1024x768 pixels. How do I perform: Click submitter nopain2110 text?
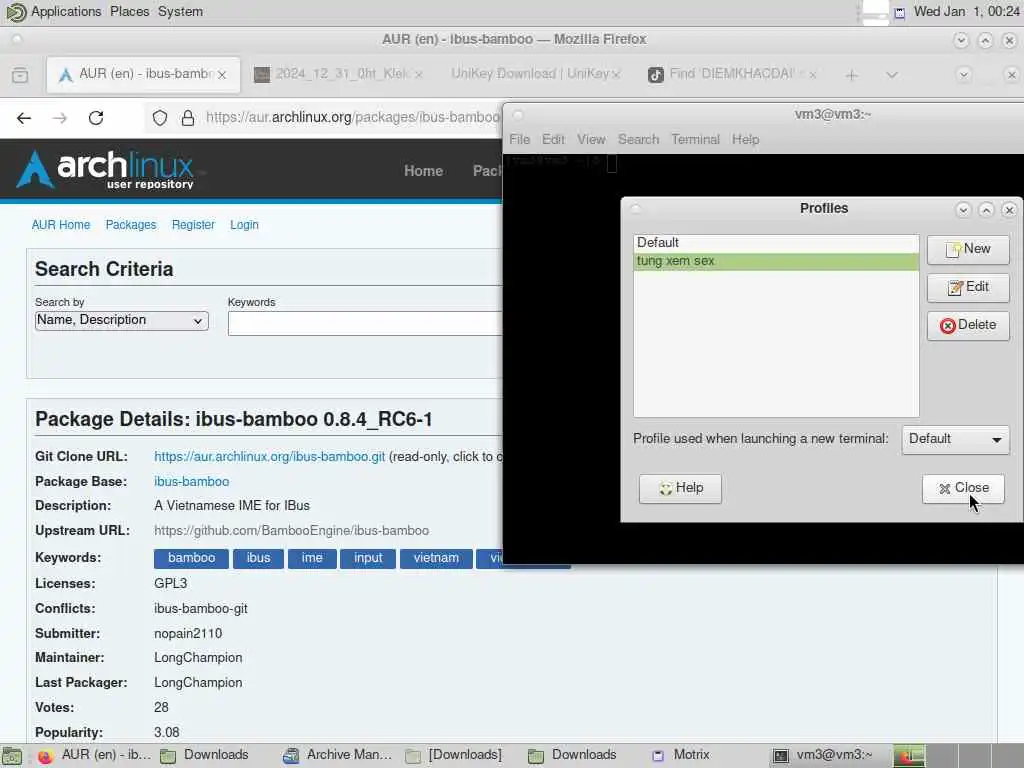[188, 633]
